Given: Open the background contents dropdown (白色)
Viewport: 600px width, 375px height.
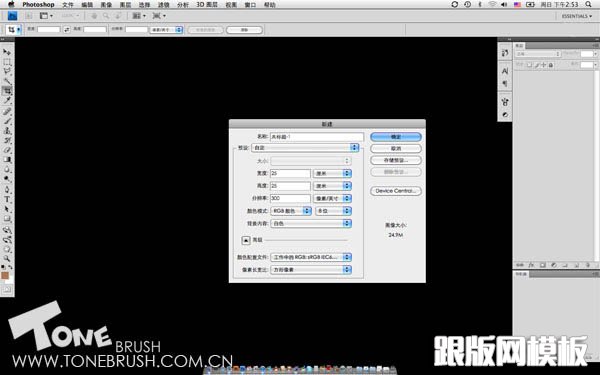Looking at the screenshot, I should point(311,223).
